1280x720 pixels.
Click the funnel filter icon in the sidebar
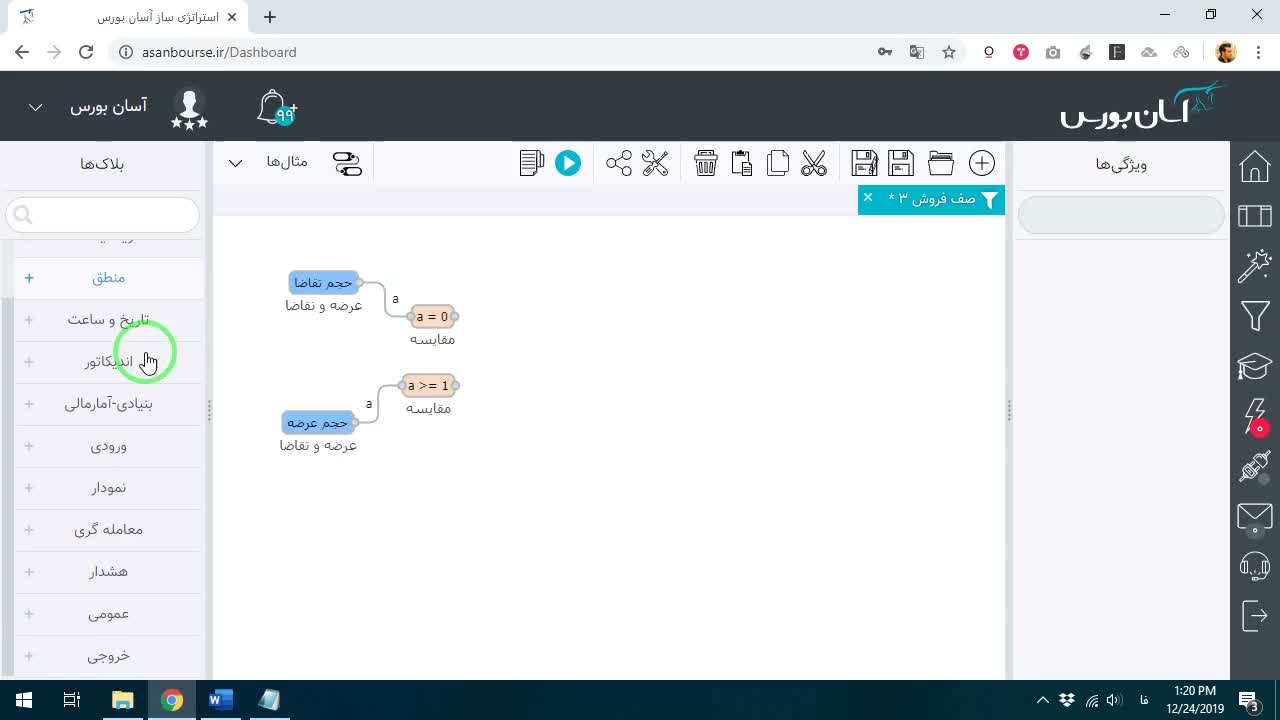point(1254,316)
